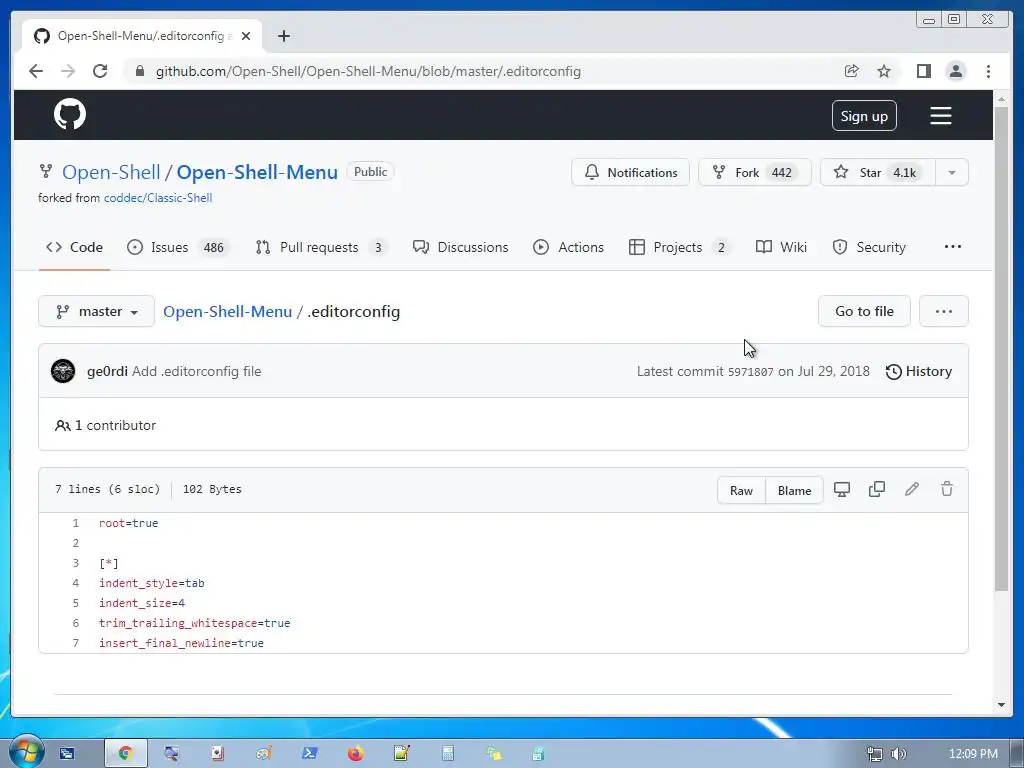Click the Sign up button

[864, 116]
